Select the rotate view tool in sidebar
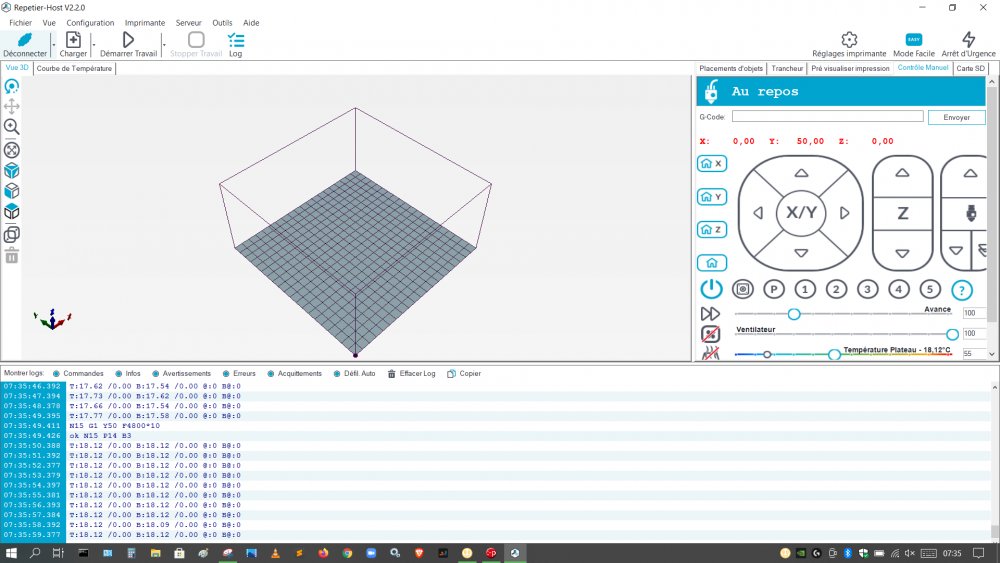The width and height of the screenshot is (1000, 563). [x=11, y=86]
